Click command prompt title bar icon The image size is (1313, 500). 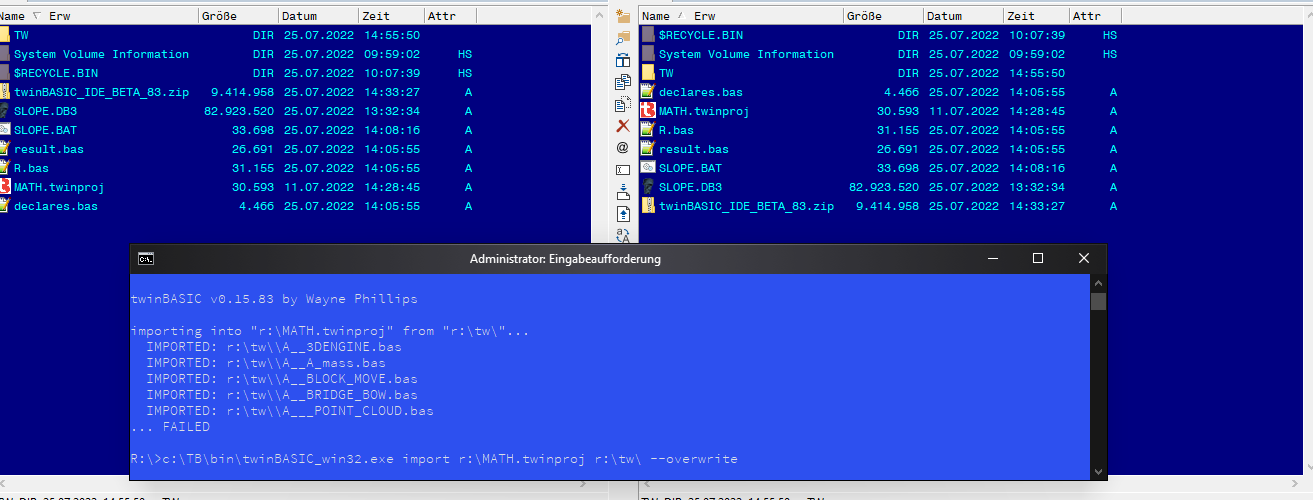pos(146,258)
